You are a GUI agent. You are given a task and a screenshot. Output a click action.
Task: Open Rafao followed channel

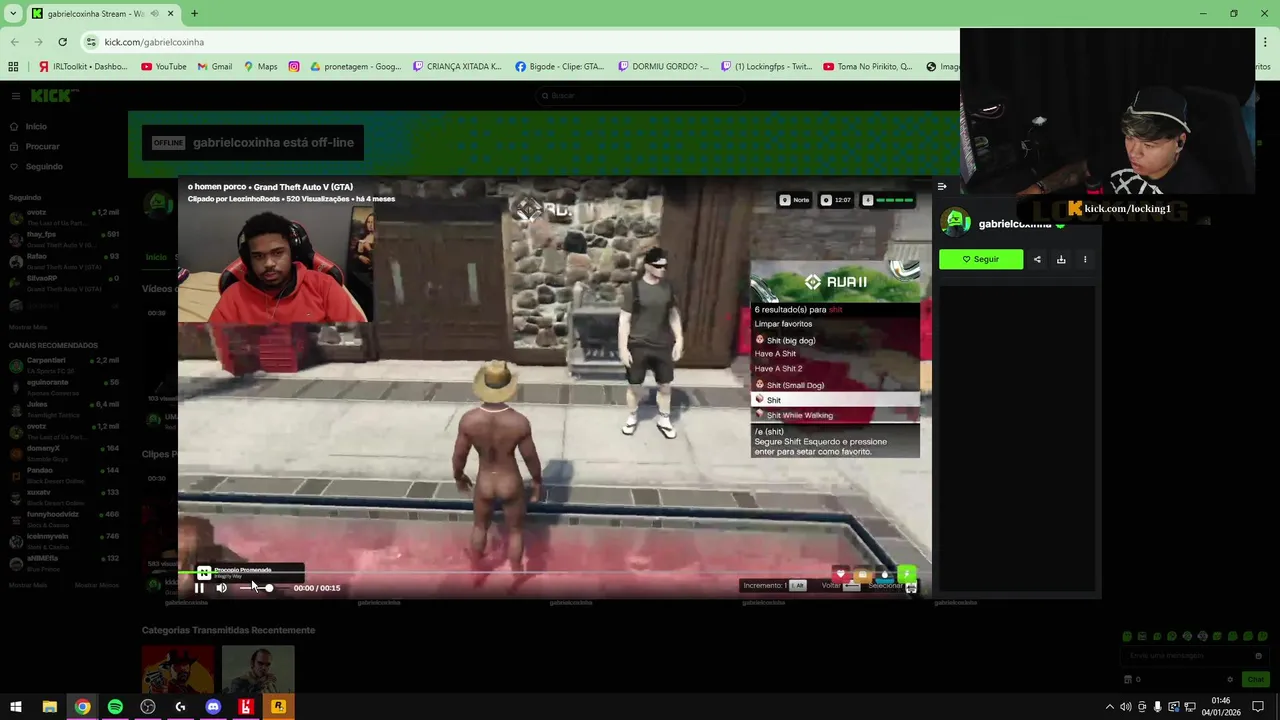click(64, 261)
